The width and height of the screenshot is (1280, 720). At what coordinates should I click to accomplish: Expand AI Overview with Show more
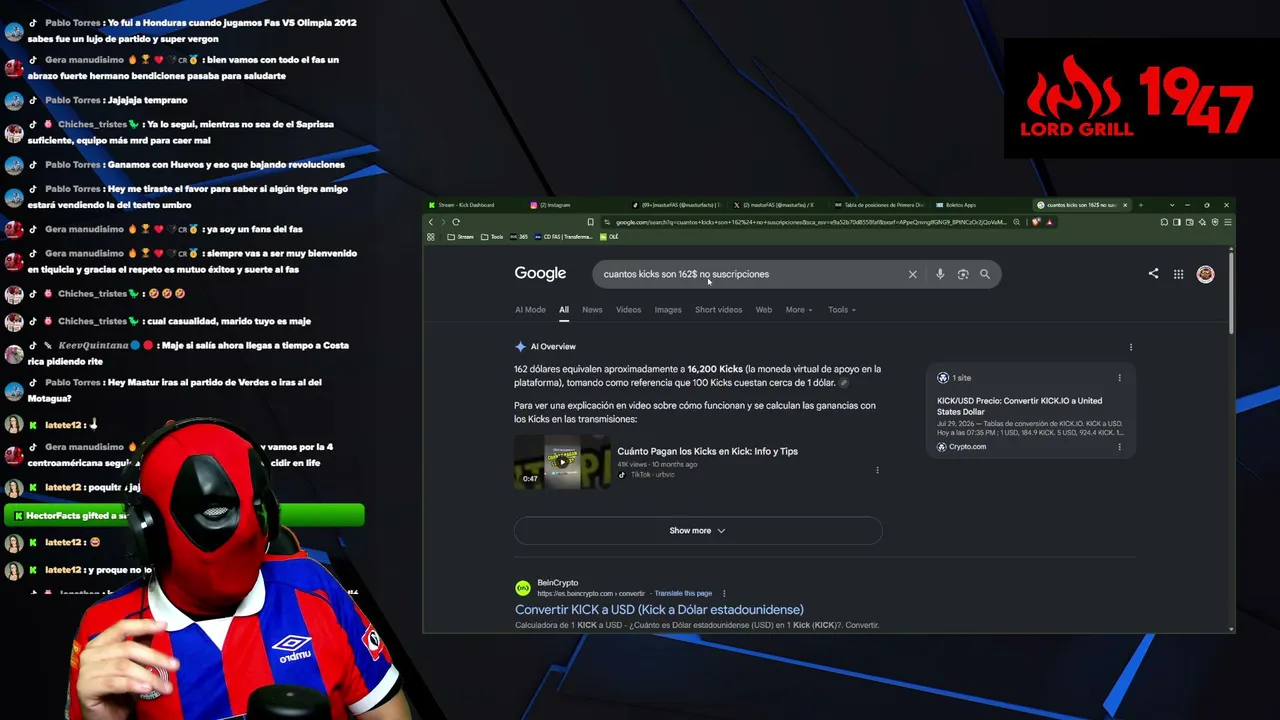pyautogui.click(x=698, y=531)
